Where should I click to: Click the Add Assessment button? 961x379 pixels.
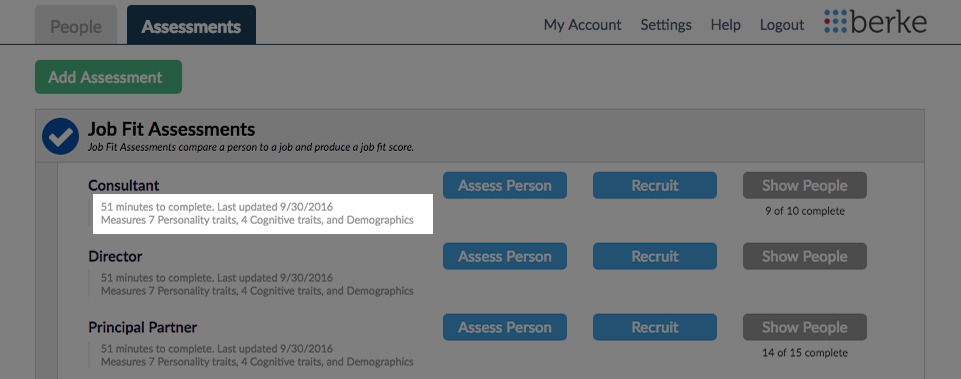pyautogui.click(x=108, y=77)
